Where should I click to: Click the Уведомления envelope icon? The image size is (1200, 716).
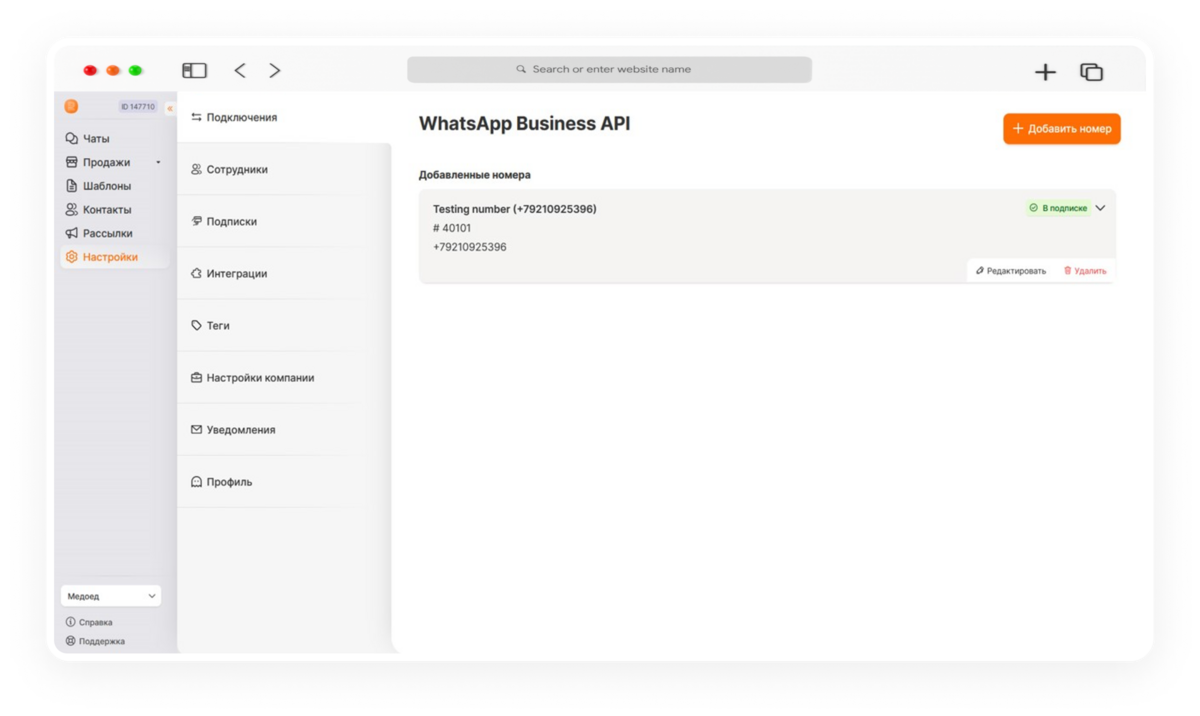196,430
